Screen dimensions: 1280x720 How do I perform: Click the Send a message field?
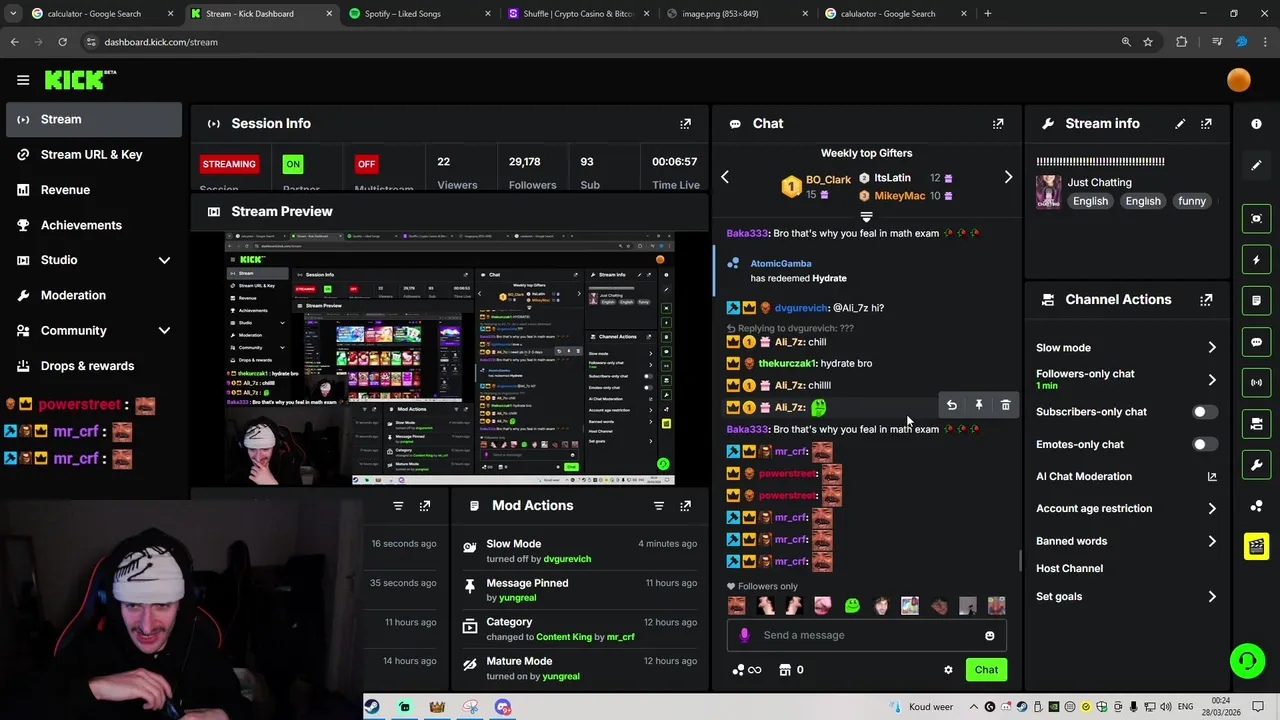coord(865,636)
